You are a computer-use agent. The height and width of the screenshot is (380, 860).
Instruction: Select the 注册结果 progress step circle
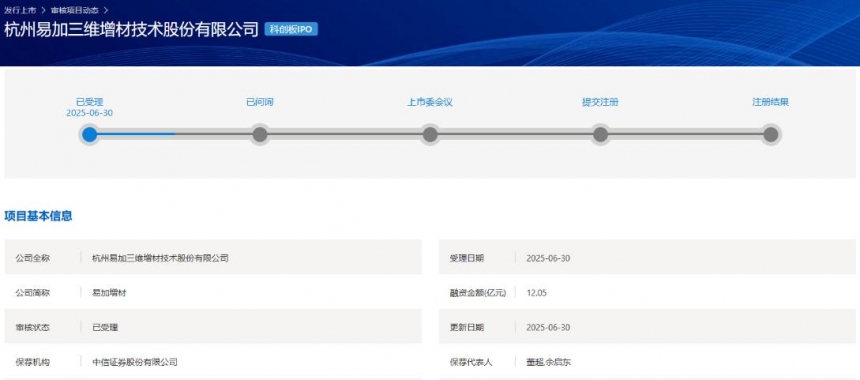(771, 134)
